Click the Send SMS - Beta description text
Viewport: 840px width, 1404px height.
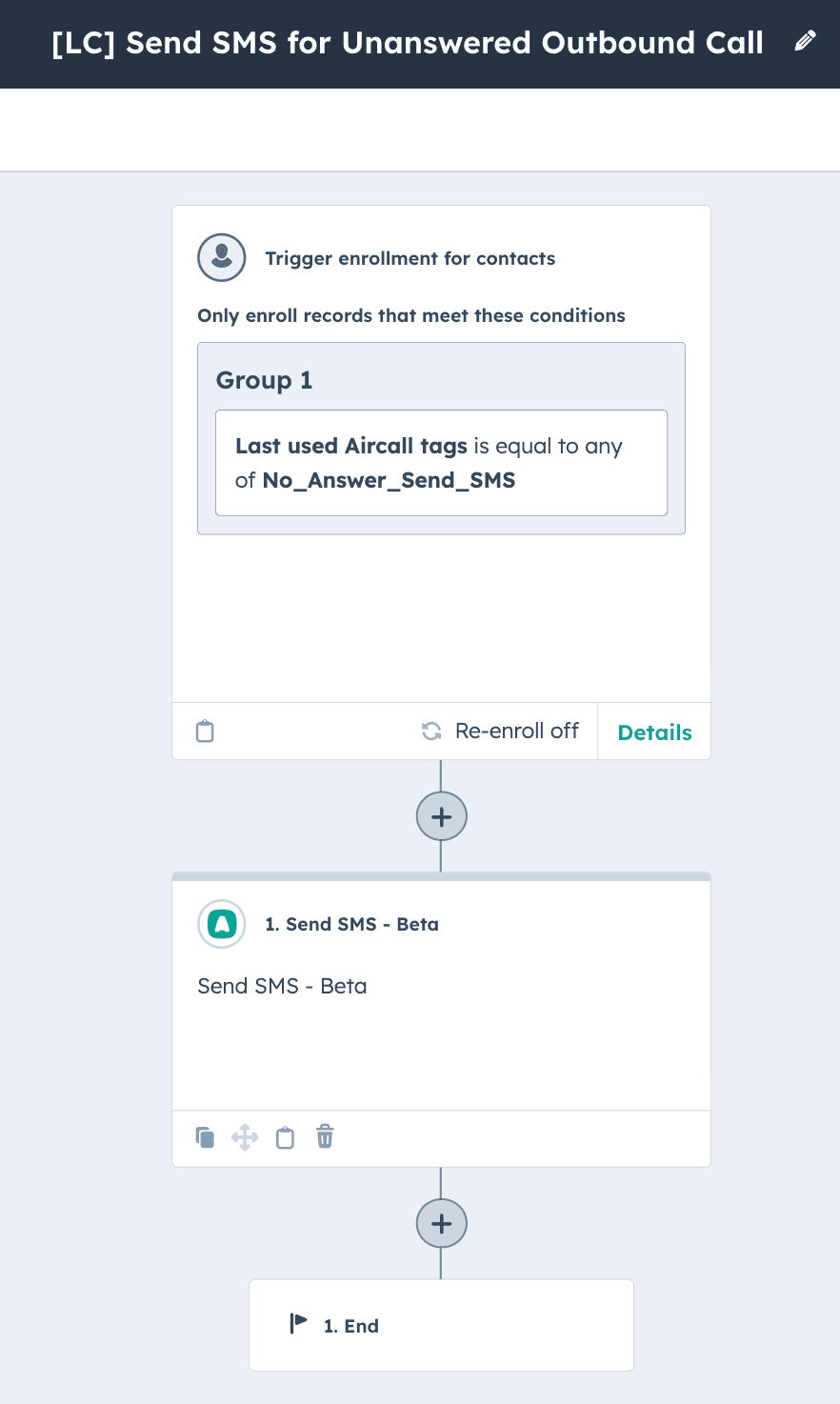click(282, 986)
